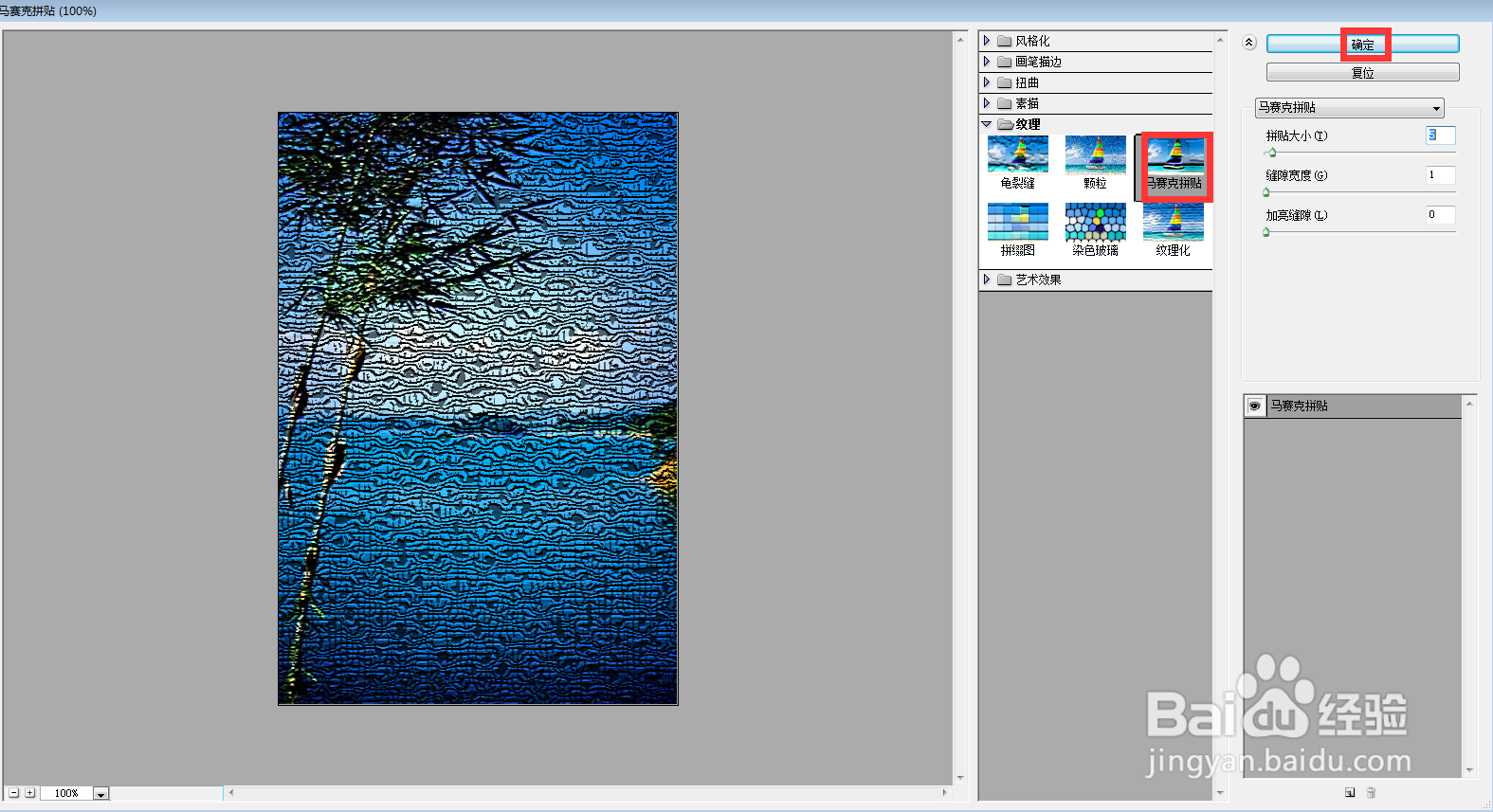This screenshot has width=1493, height=812.
Task: Click the 缝隙宽度 value field
Action: point(1440,175)
